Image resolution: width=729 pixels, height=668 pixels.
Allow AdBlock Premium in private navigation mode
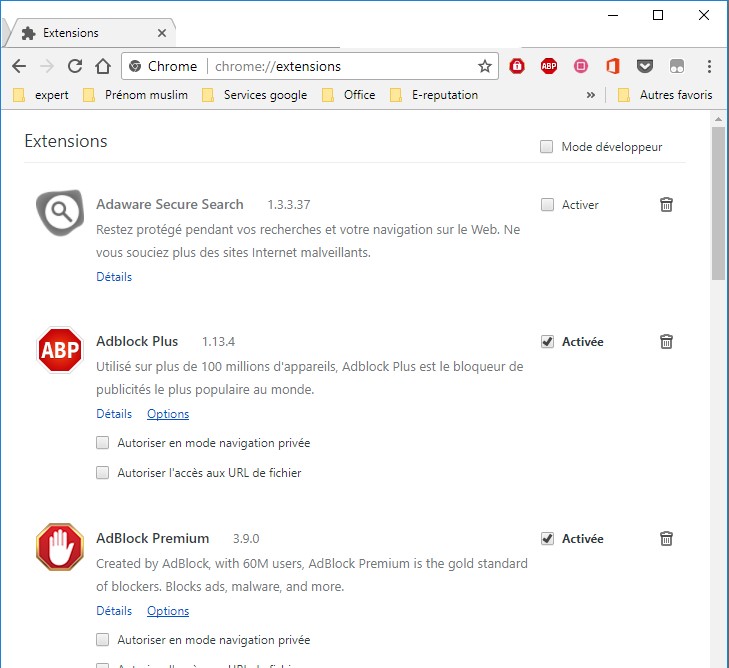pyautogui.click(x=102, y=640)
